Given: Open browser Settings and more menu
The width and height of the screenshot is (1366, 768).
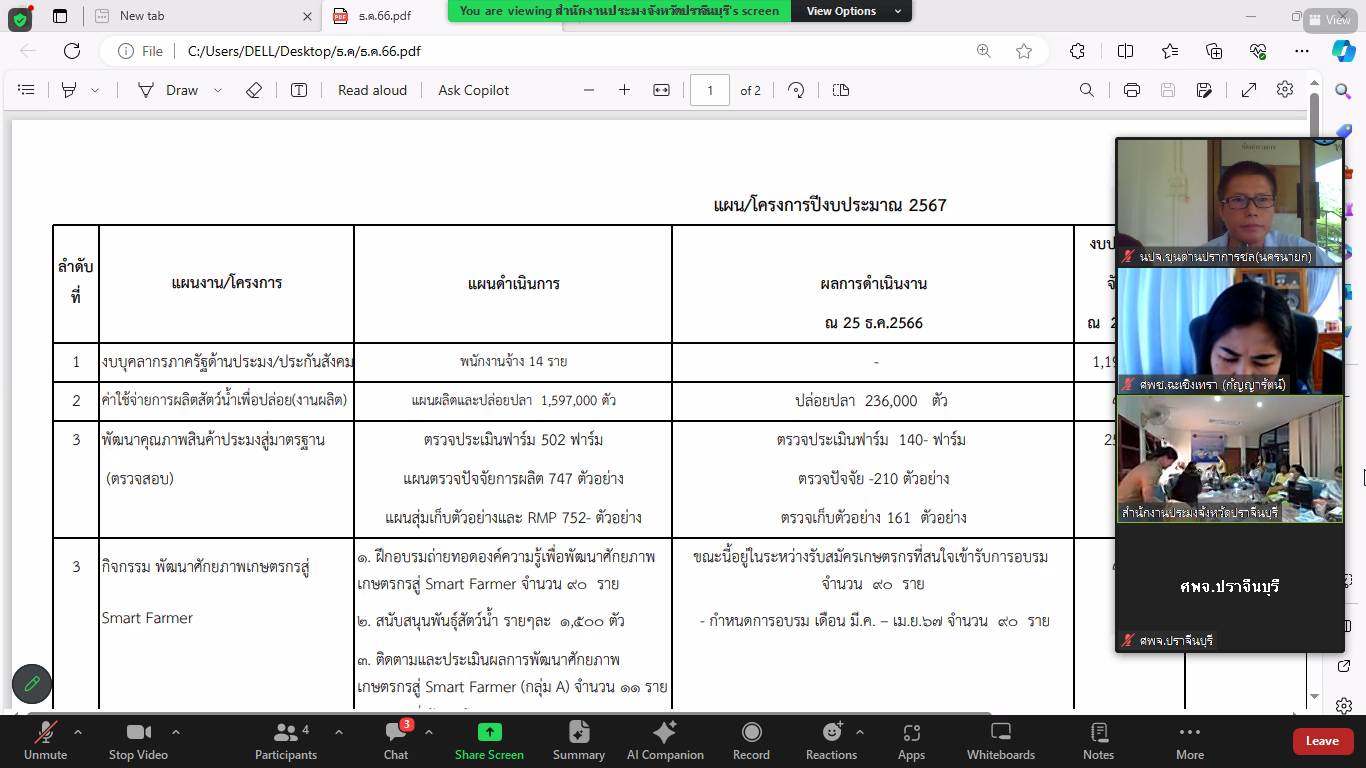Looking at the screenshot, I should [x=1302, y=51].
